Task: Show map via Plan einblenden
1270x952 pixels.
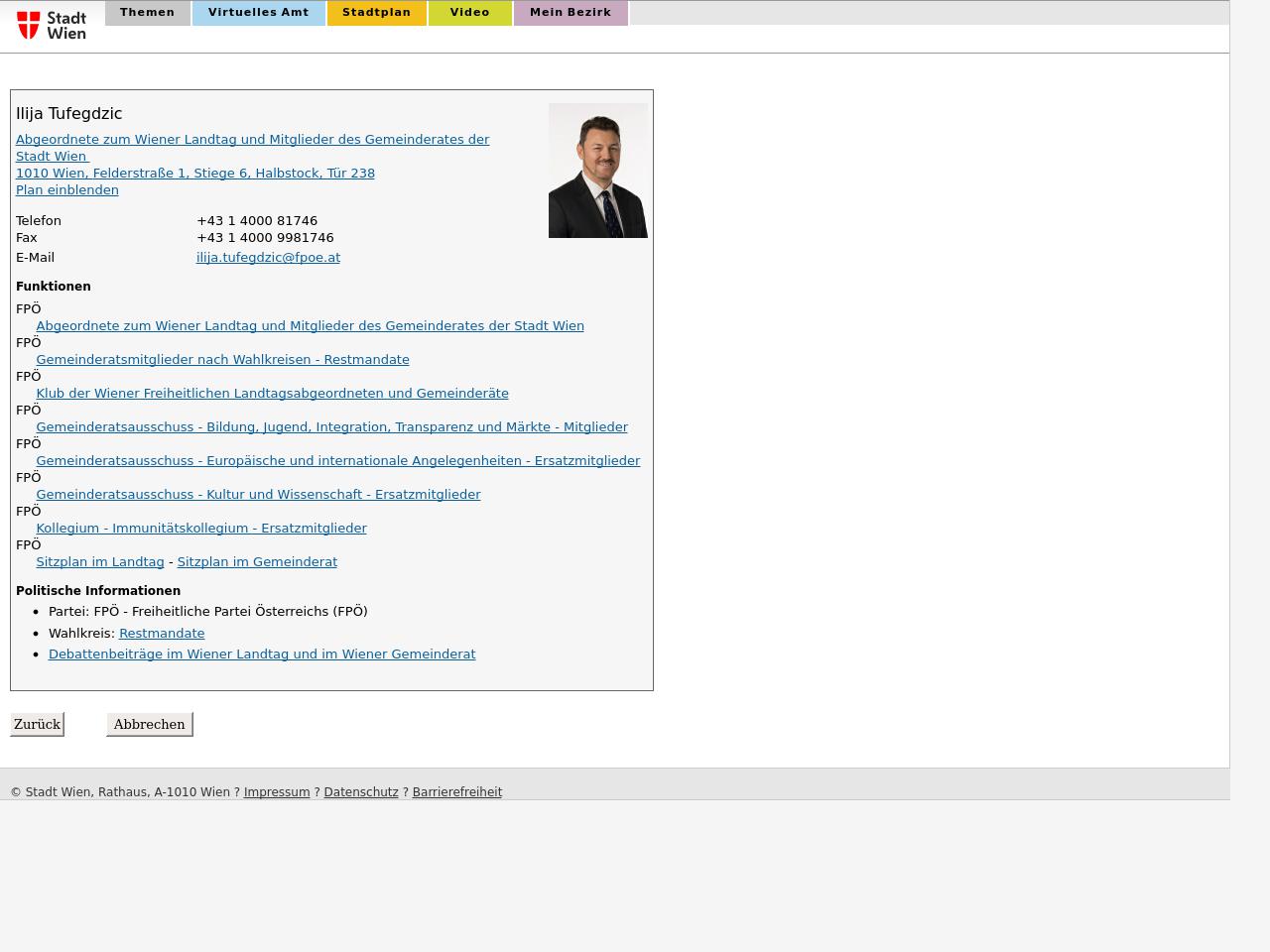Action: 66,189
